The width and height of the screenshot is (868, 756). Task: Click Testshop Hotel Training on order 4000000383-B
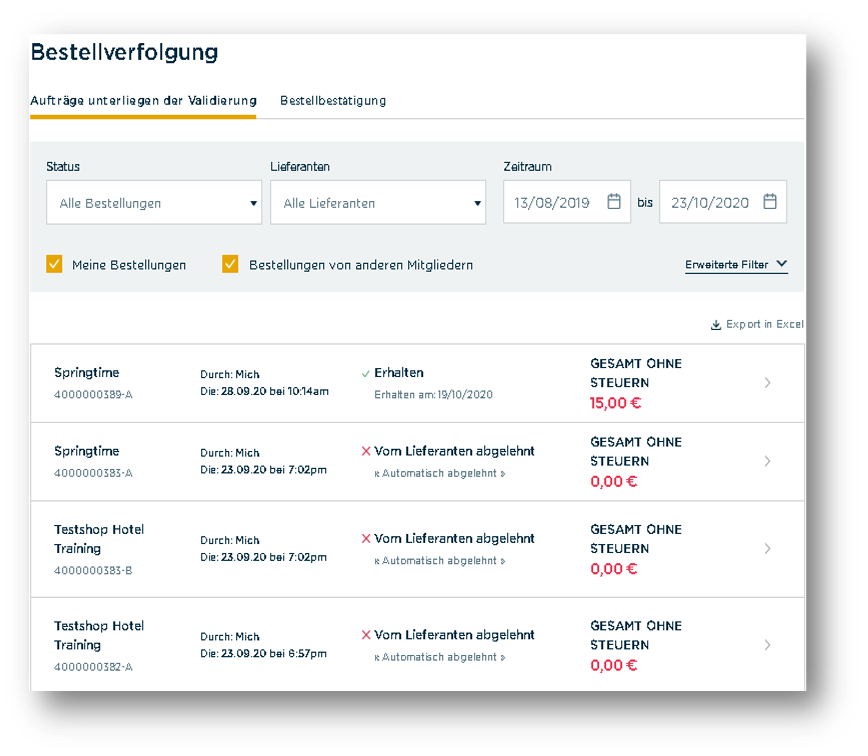pyautogui.click(x=99, y=540)
